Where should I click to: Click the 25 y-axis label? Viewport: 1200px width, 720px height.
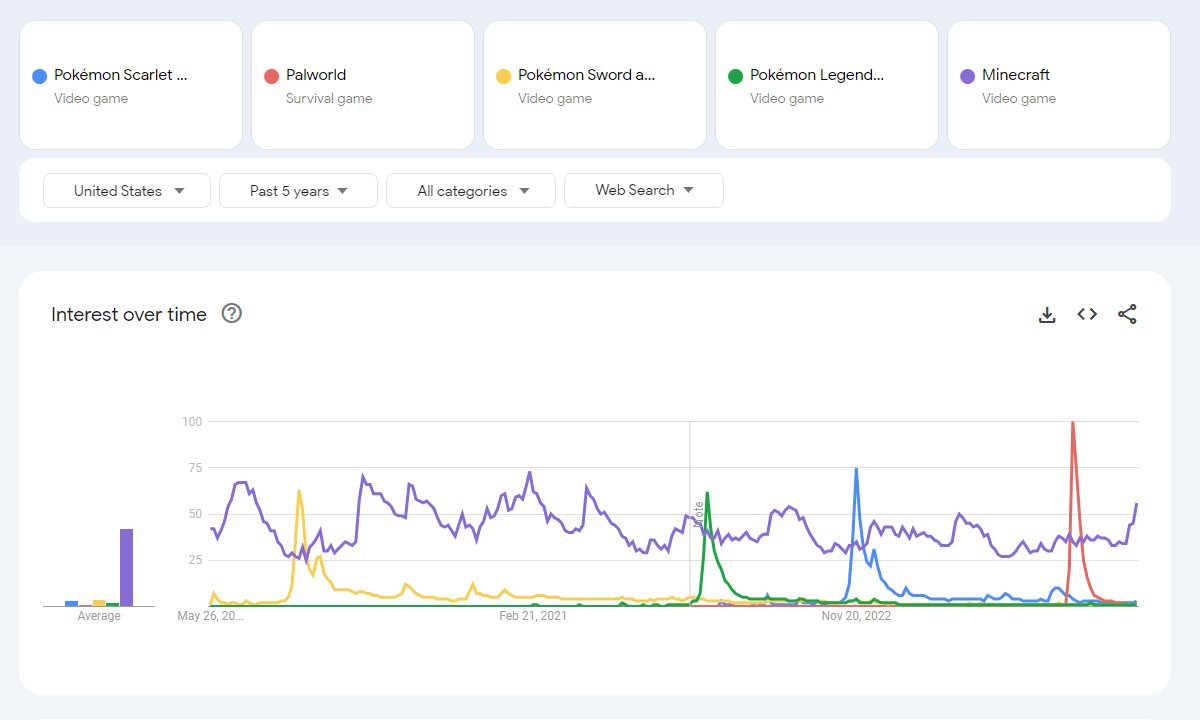(x=194, y=560)
